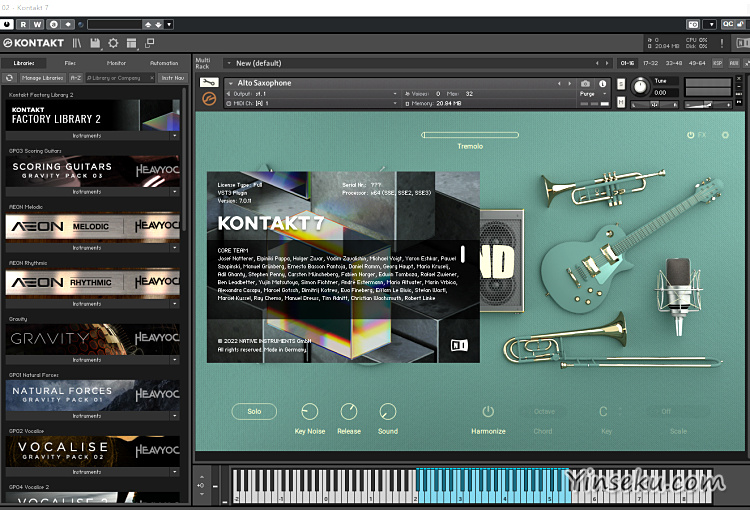
Task: Switch to the Files tab
Action: tap(70, 63)
